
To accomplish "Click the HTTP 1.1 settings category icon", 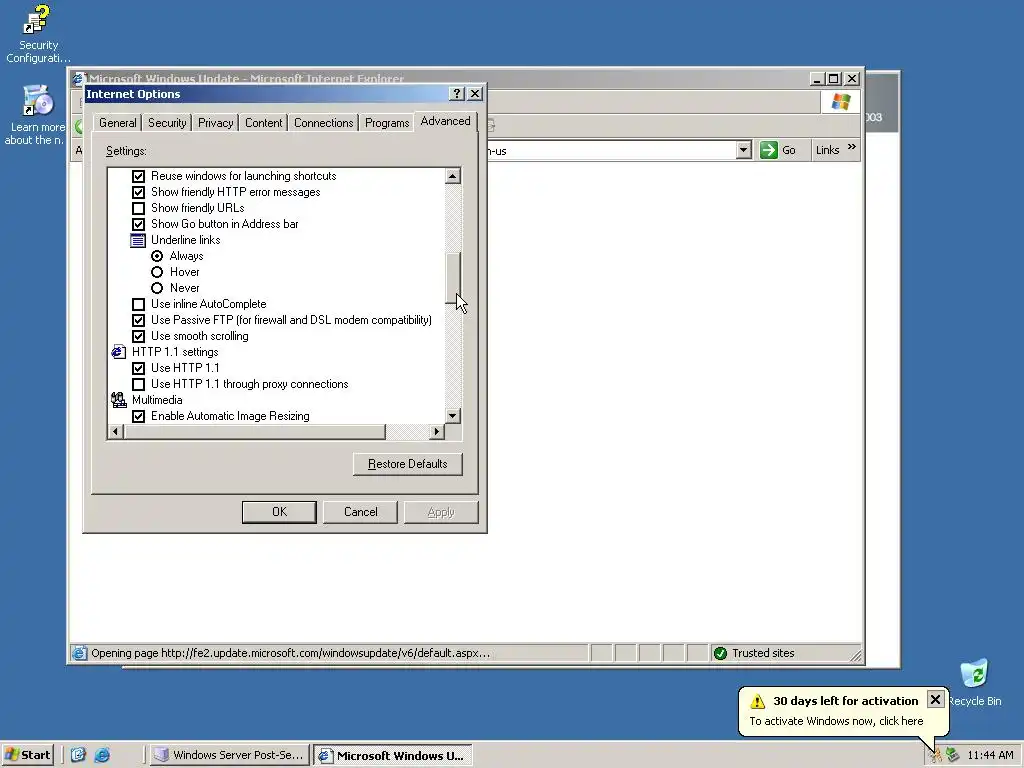I will tap(119, 352).
